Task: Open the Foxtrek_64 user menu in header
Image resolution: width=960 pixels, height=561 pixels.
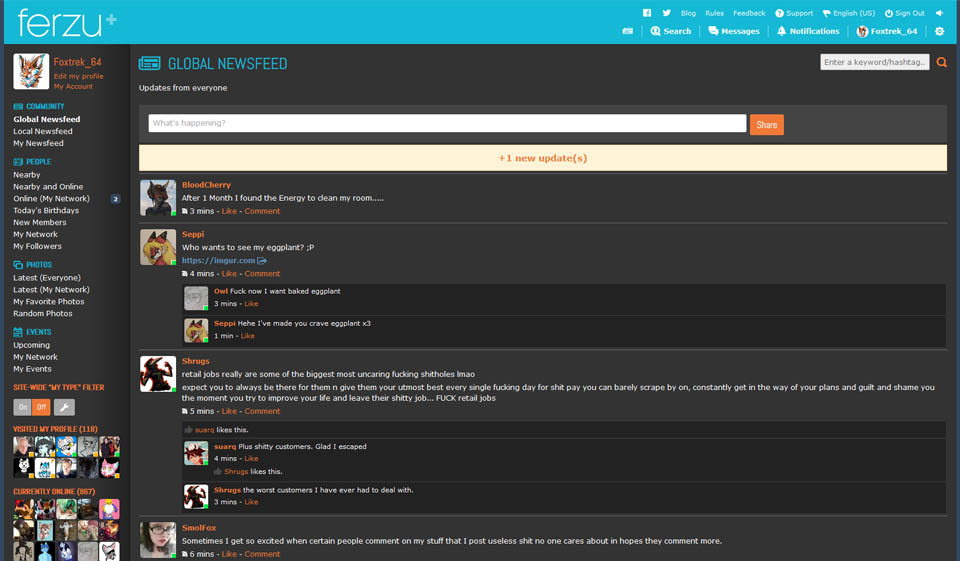Action: (x=887, y=31)
